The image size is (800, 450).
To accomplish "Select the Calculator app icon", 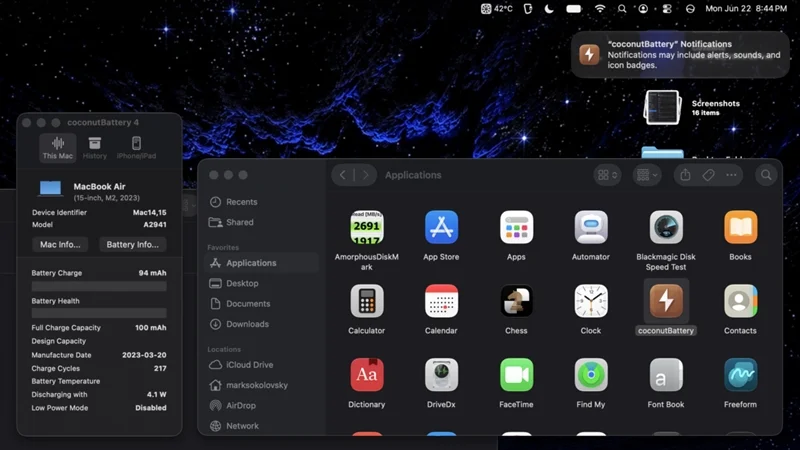I will tap(366, 301).
